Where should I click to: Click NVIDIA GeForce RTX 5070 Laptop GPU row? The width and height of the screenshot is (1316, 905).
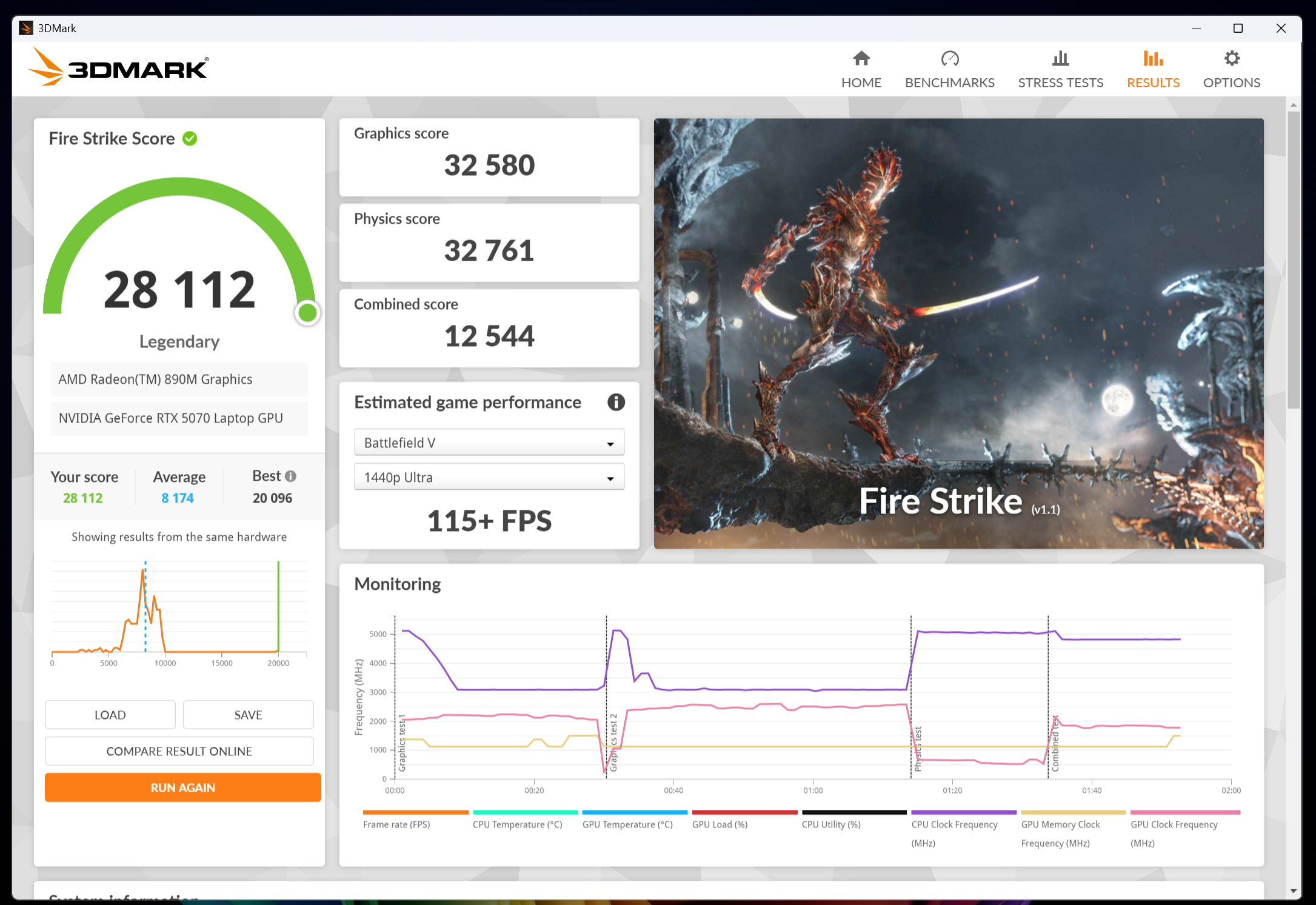pyautogui.click(x=179, y=418)
